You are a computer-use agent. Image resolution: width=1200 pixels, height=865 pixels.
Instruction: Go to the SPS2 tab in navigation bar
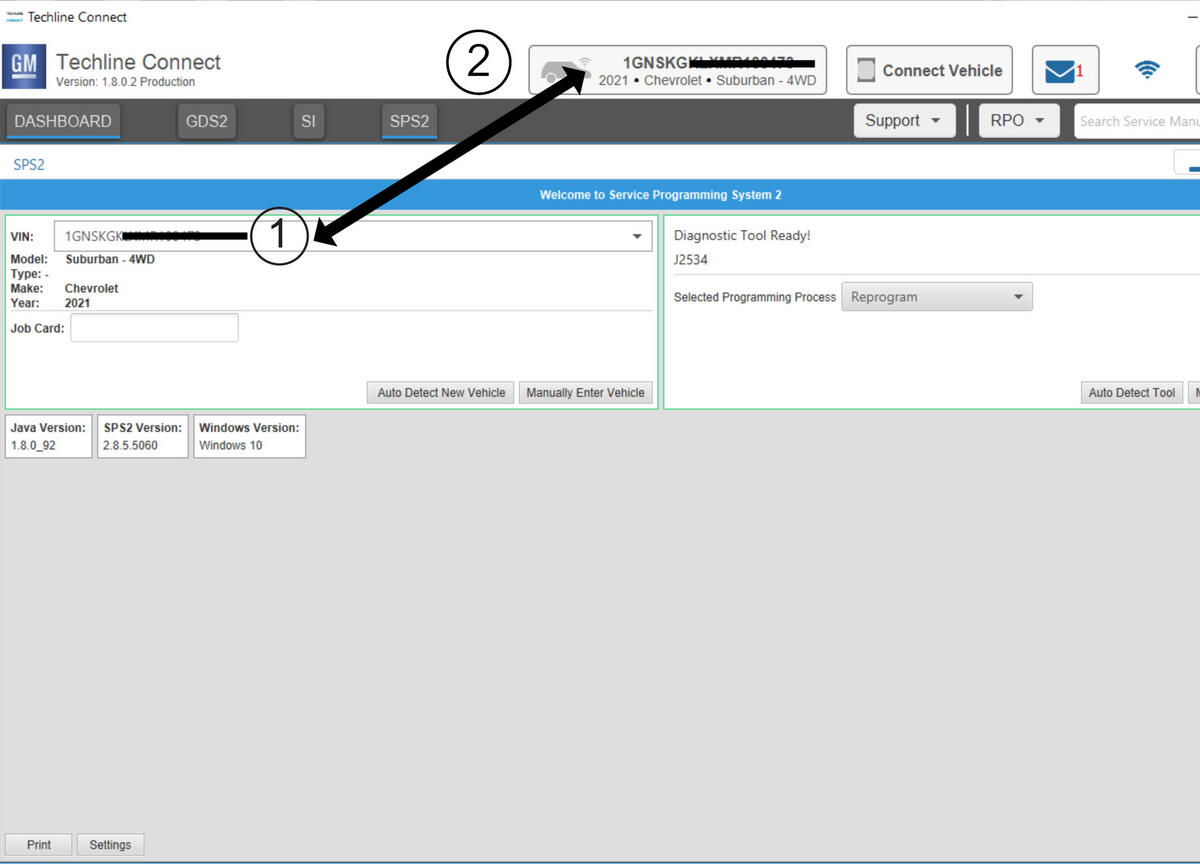tap(409, 121)
